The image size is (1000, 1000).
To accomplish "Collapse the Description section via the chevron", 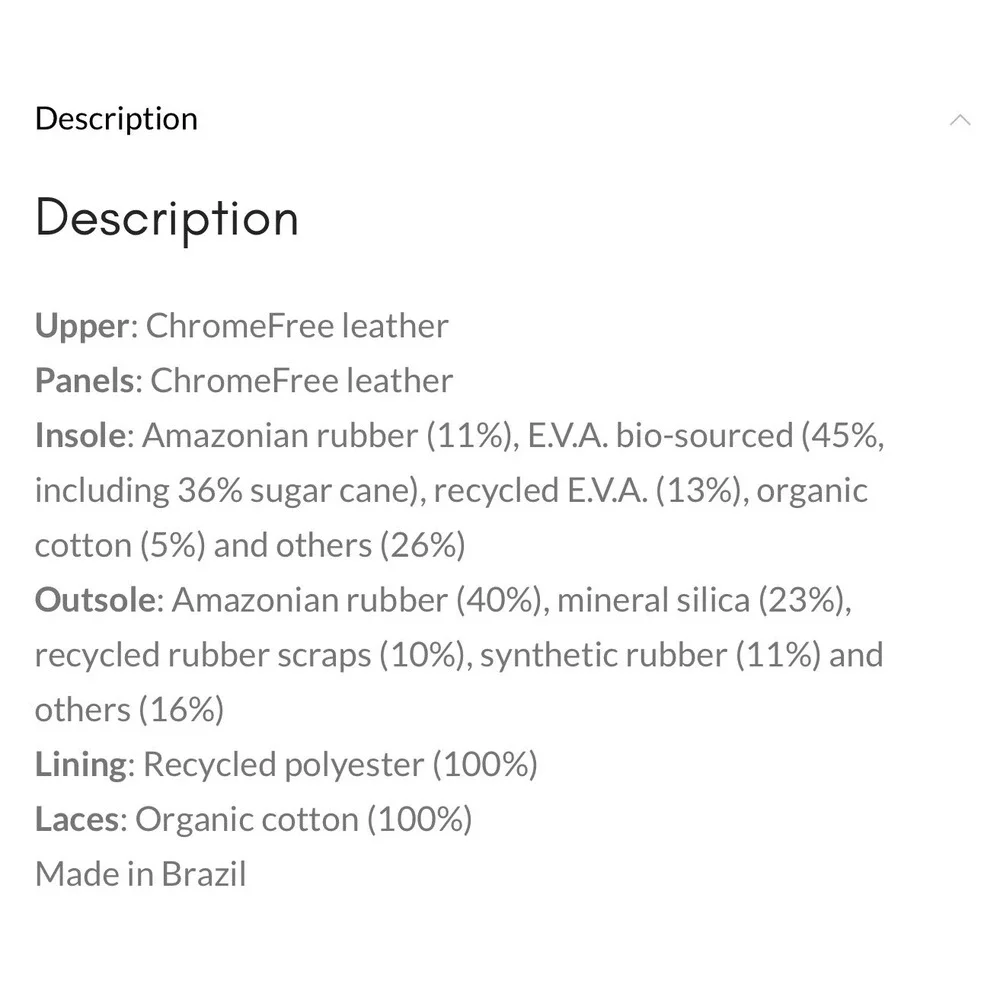I will pyautogui.click(x=961, y=119).
